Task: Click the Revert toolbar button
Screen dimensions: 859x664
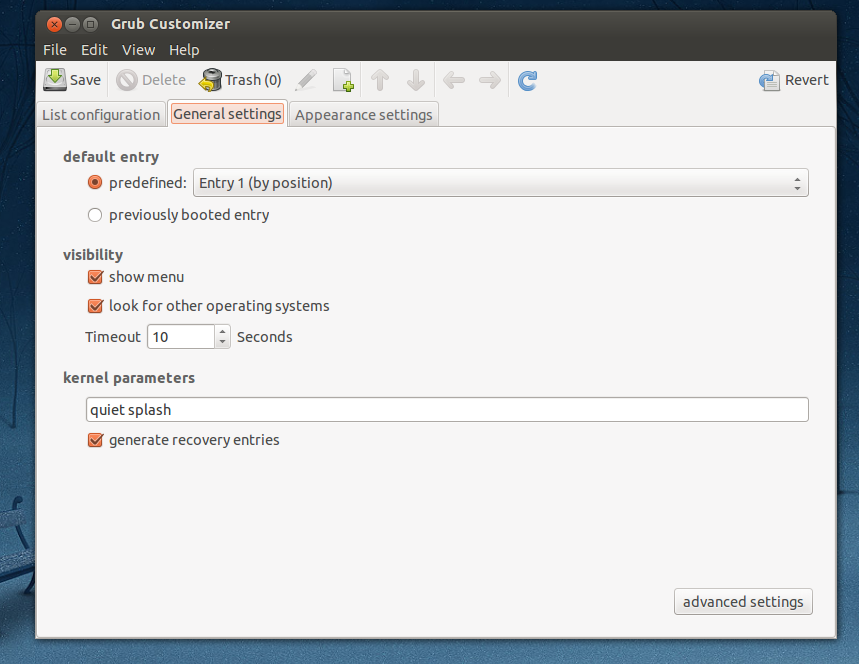Action: click(x=793, y=80)
